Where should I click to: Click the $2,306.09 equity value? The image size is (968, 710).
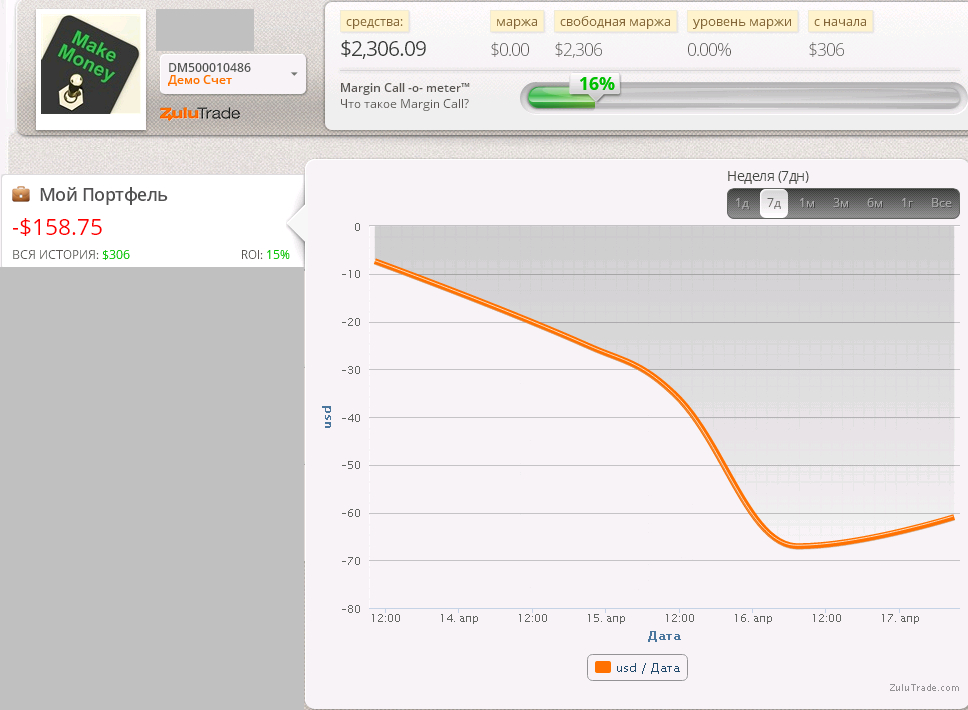[x=383, y=49]
